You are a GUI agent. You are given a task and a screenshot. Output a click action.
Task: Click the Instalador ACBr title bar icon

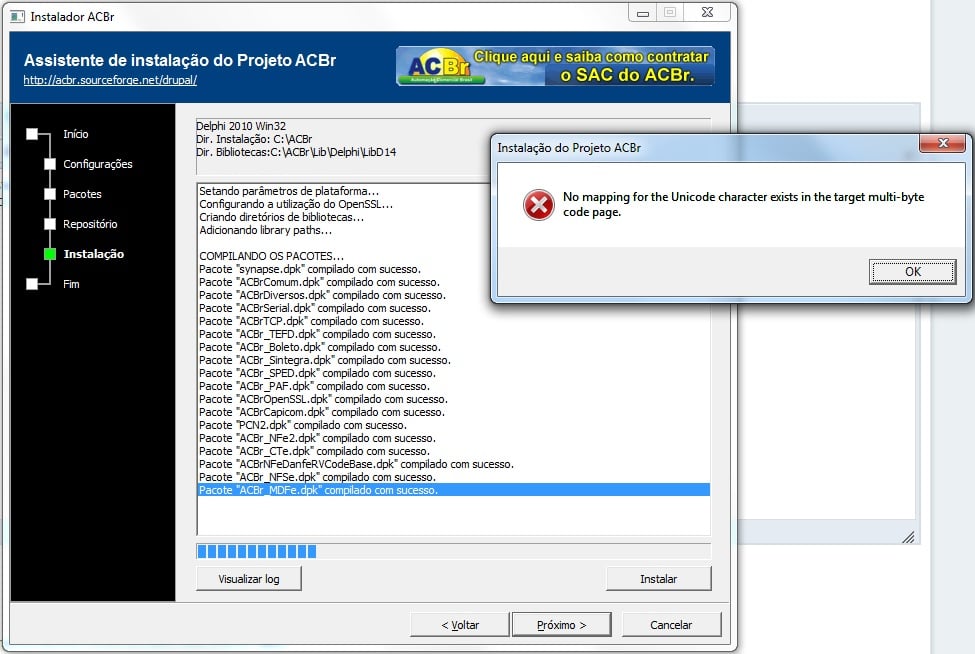click(17, 16)
